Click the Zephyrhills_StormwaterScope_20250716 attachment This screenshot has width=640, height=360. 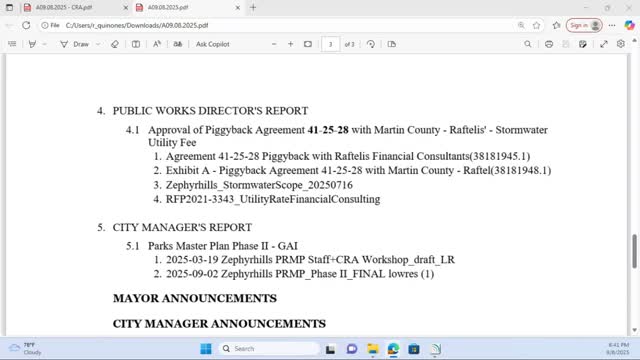(259, 185)
